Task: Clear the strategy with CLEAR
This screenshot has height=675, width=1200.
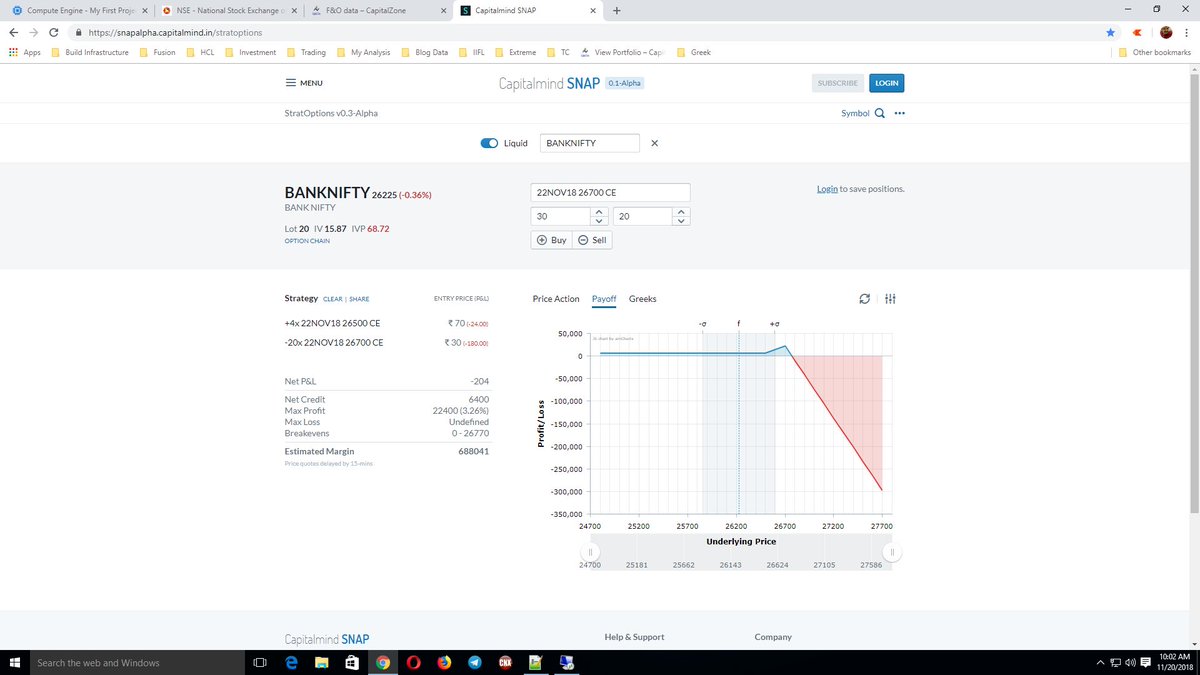Action: (333, 299)
